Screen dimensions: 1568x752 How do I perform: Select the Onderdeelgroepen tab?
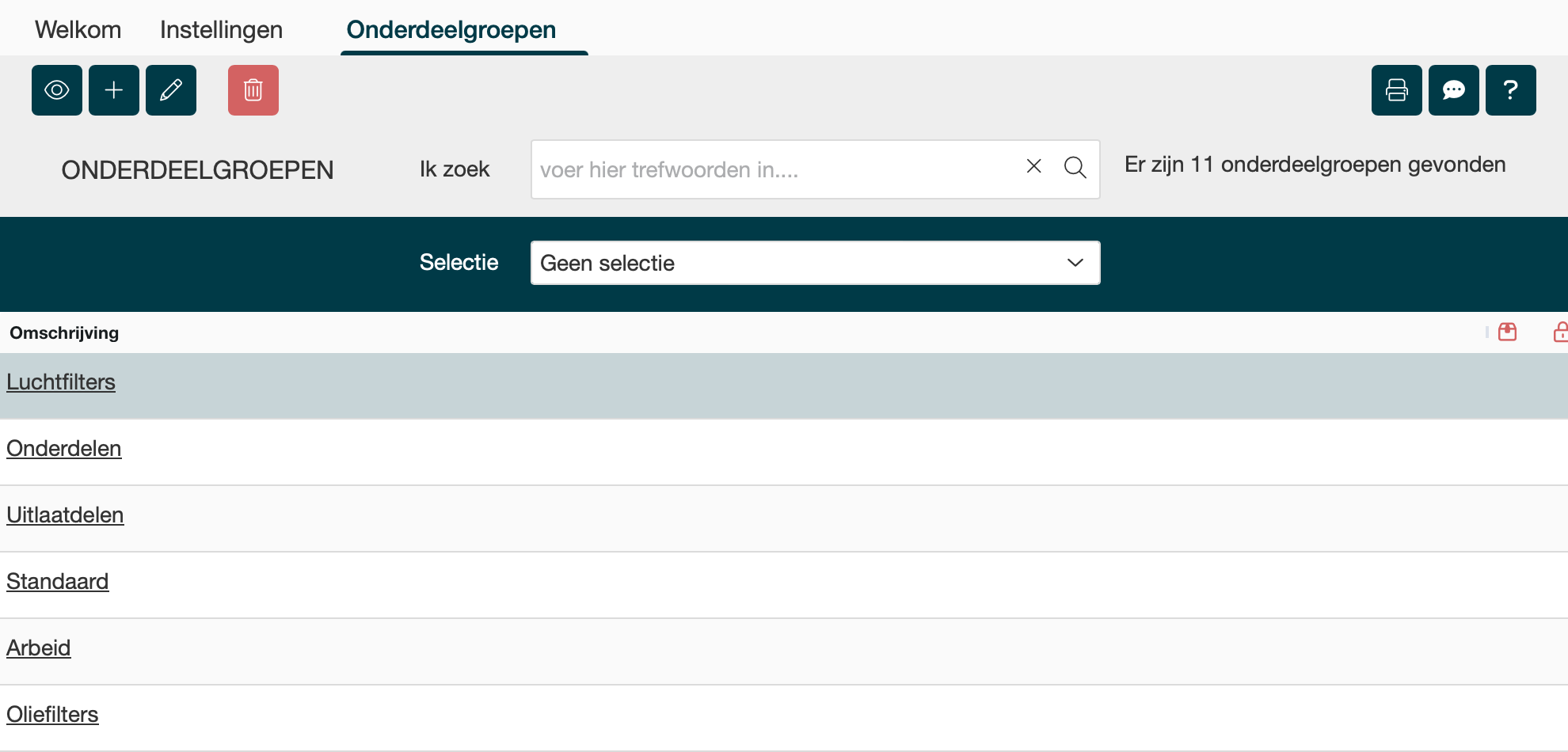click(x=451, y=29)
